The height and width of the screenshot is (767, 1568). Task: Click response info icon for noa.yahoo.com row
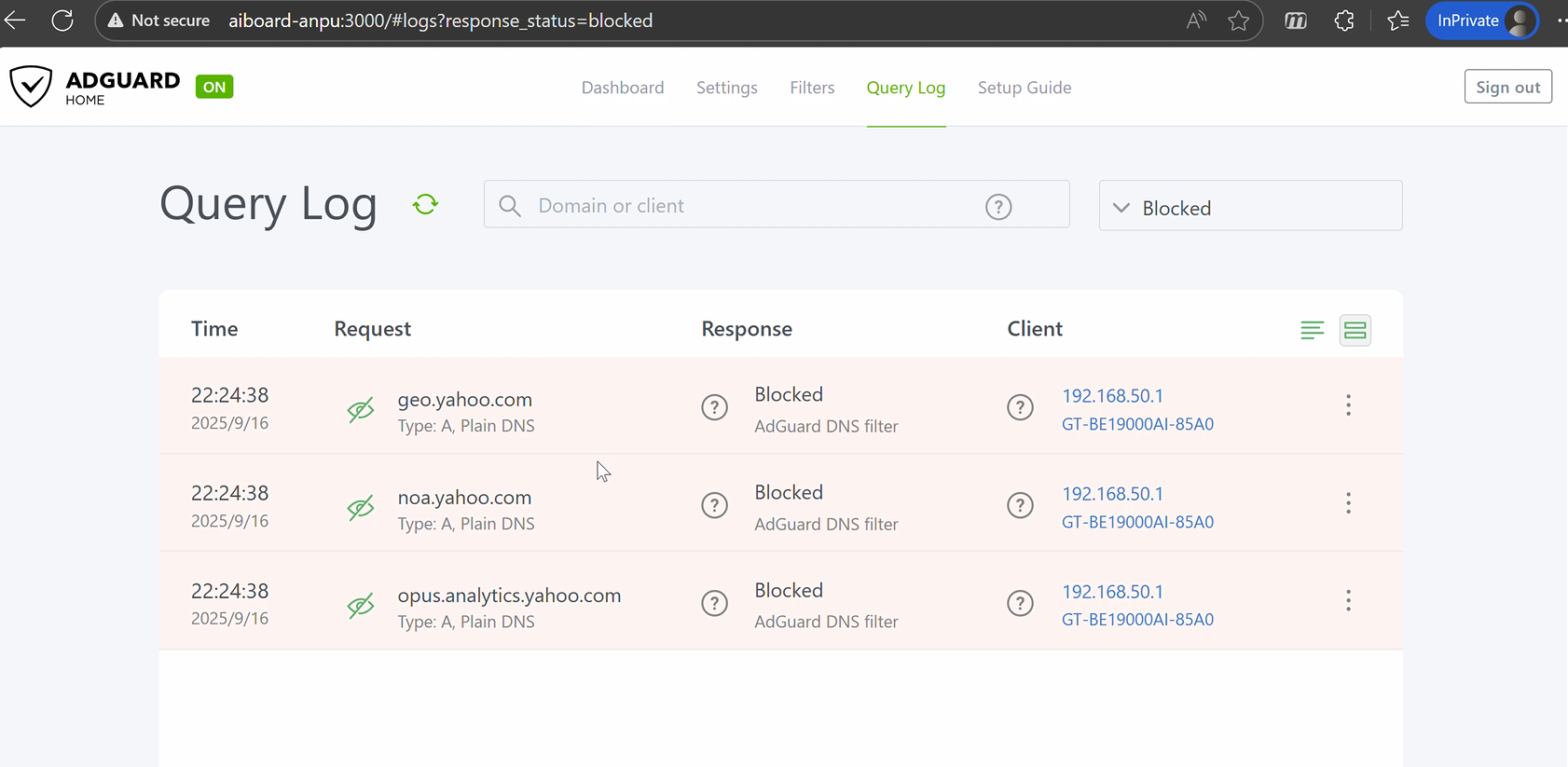click(714, 505)
